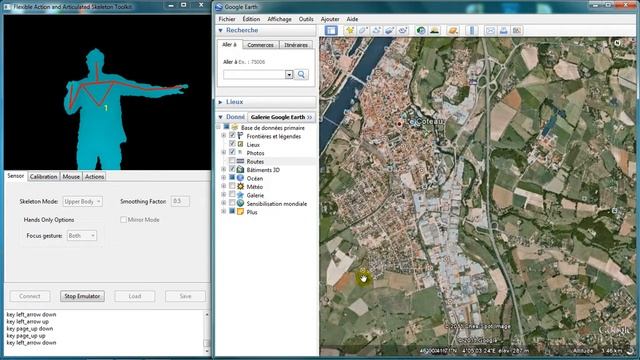Toggle the Océan layer checkbox
640x360 pixels.
pyautogui.click(x=232, y=178)
